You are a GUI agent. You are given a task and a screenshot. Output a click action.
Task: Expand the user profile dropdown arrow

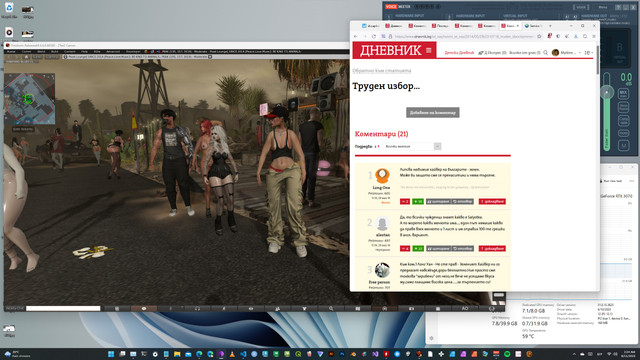click(x=580, y=53)
